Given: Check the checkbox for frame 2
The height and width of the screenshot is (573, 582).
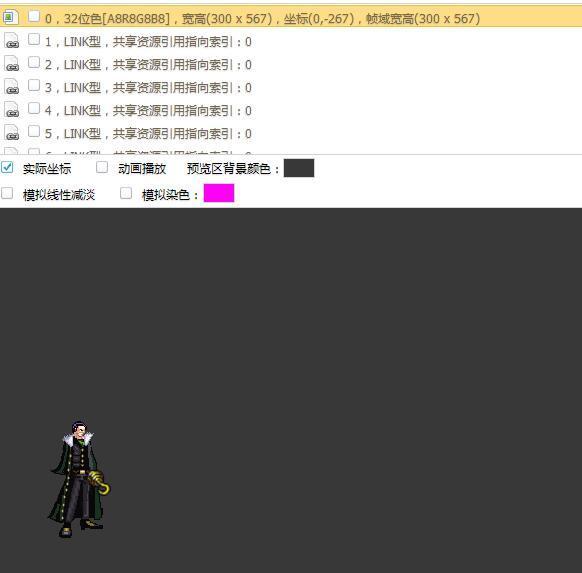Looking at the screenshot, I should coord(34,62).
